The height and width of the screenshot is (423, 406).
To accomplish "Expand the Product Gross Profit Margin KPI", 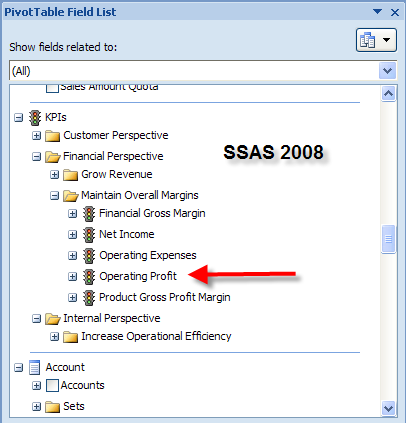I will [72, 298].
